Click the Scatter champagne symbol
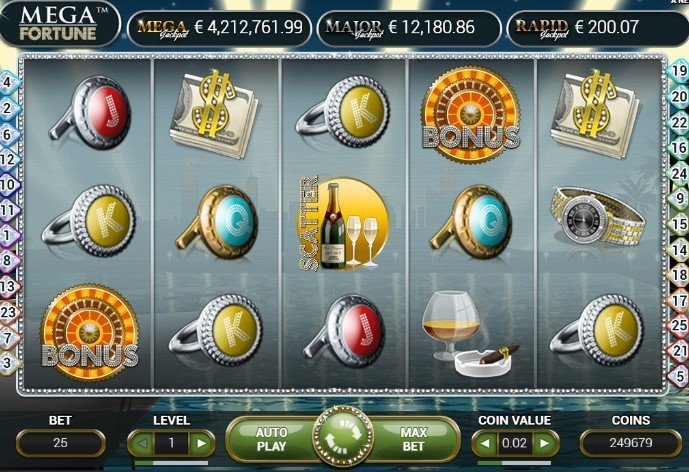Image resolution: width=689 pixels, height=472 pixels. click(344, 223)
